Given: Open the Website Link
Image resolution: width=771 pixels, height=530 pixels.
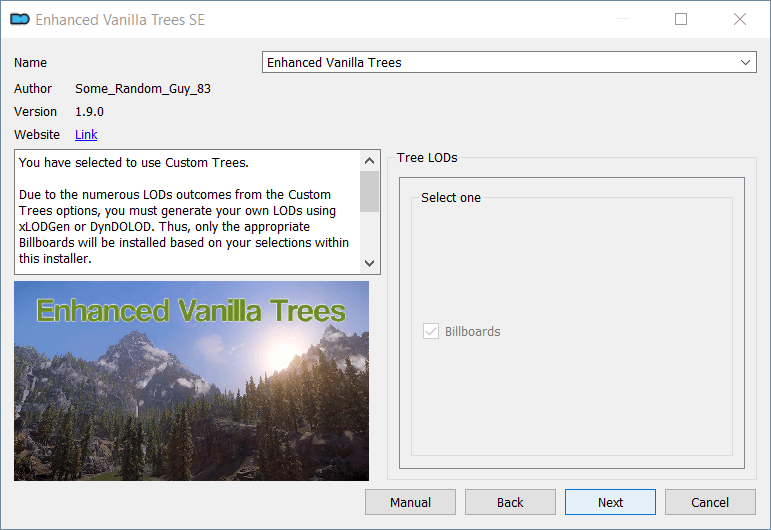Looking at the screenshot, I should coord(86,135).
